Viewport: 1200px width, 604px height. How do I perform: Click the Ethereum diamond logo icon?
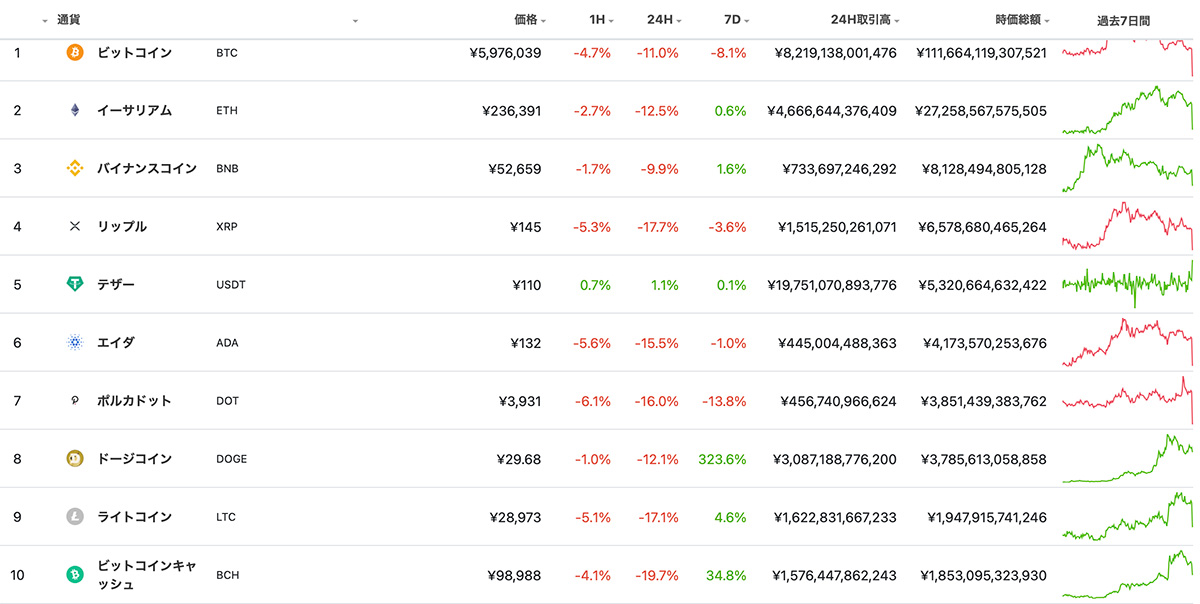tap(75, 110)
